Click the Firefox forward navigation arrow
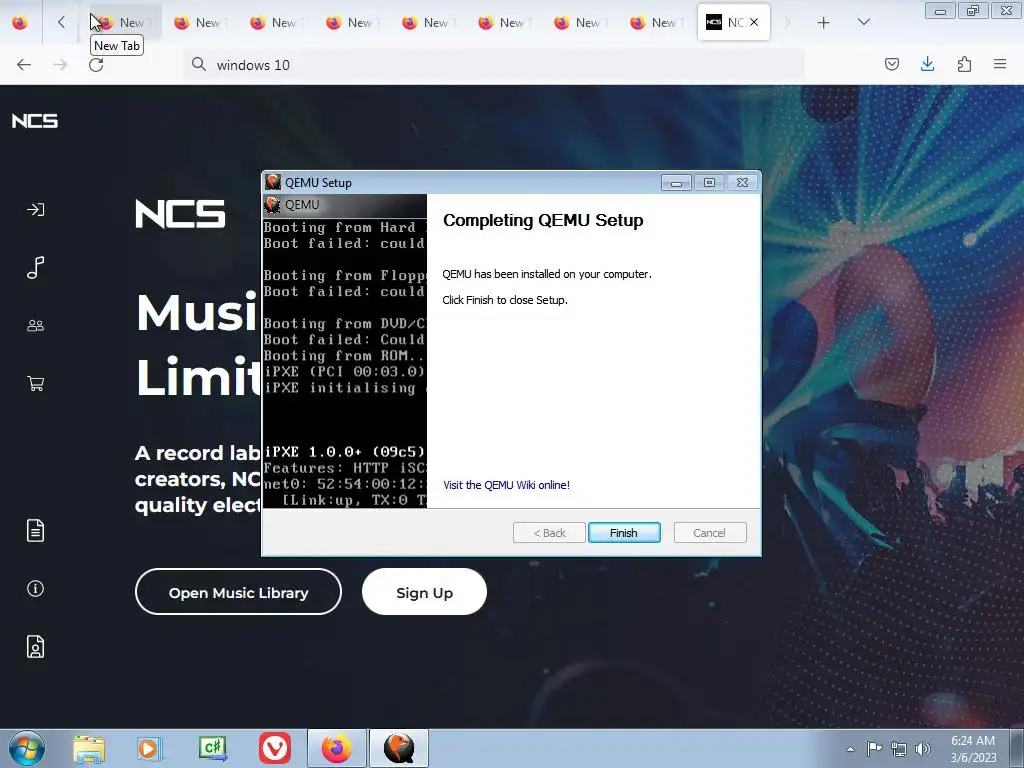 point(60,64)
